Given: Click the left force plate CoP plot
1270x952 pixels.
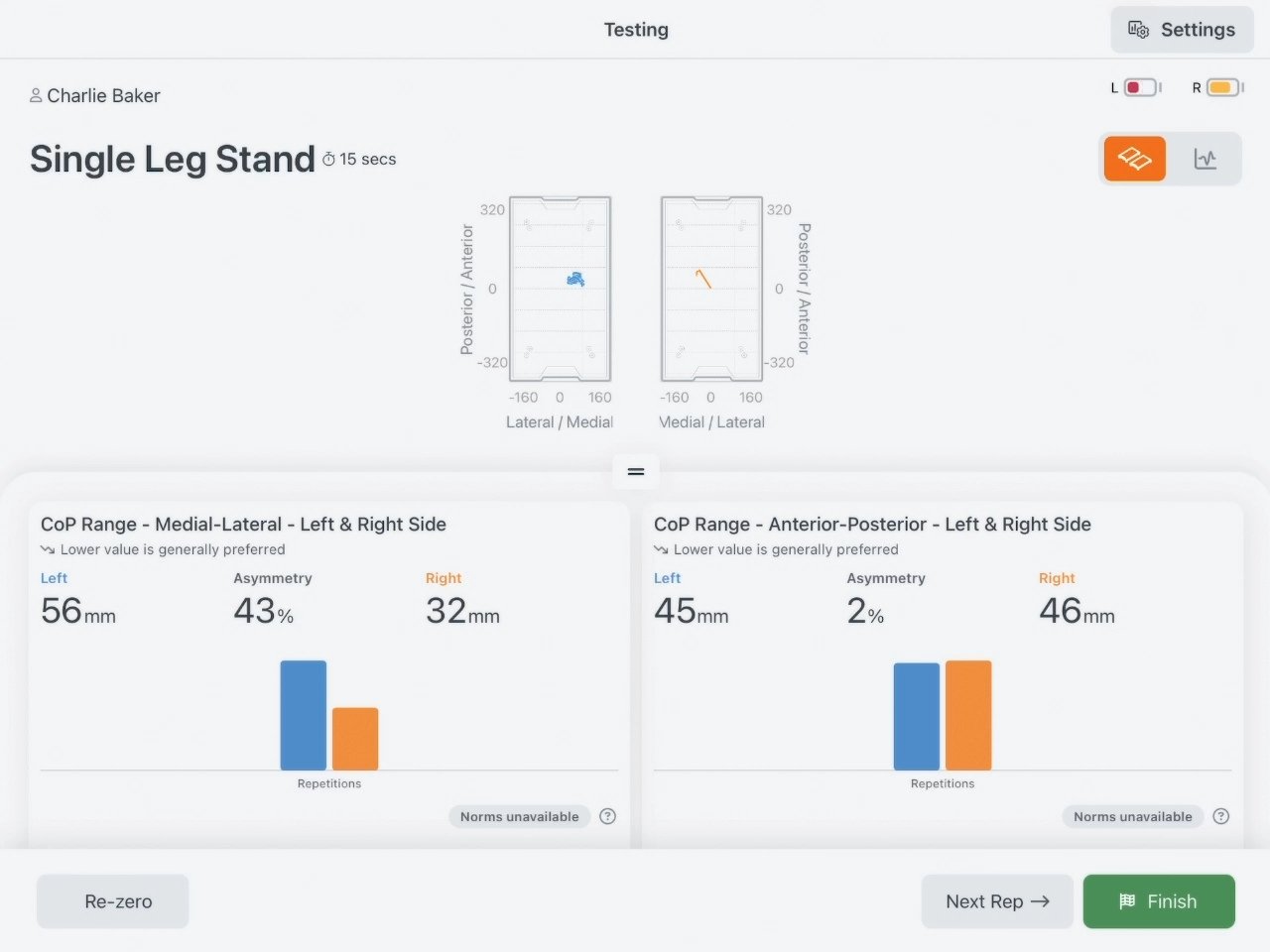Looking at the screenshot, I should (560, 289).
